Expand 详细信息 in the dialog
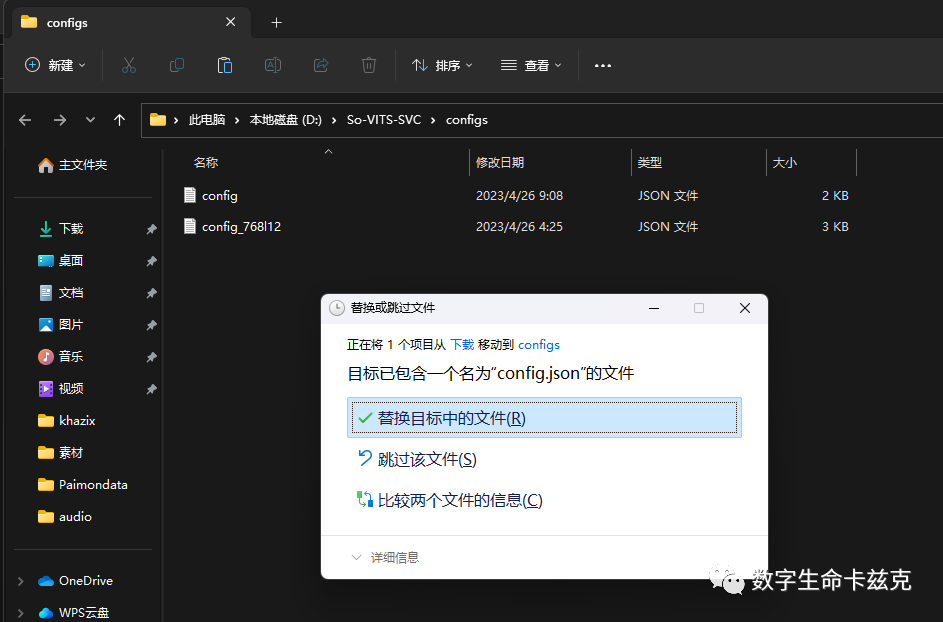Image resolution: width=943 pixels, height=622 pixels. [385, 558]
